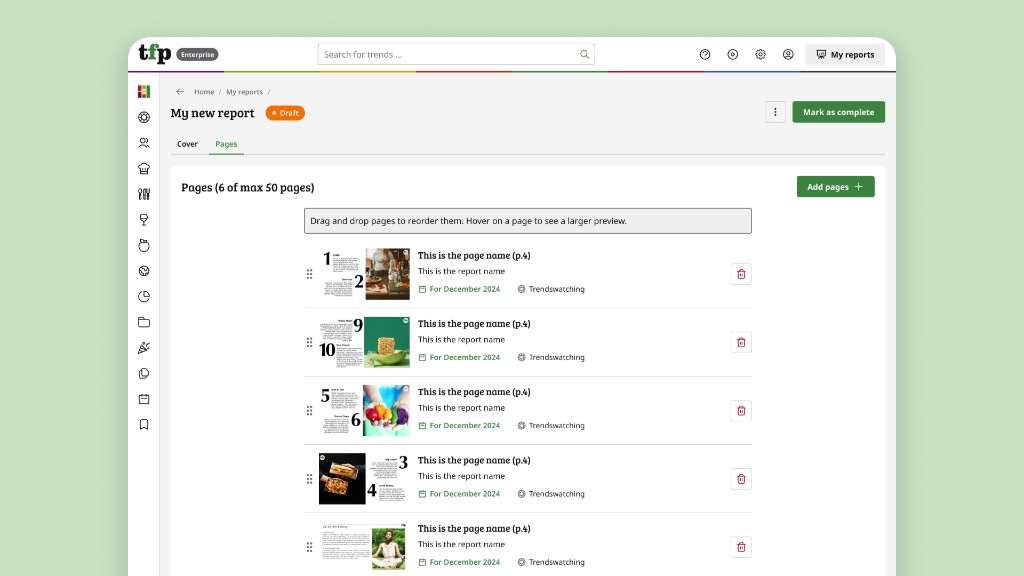Open the pie chart sidebar icon

tap(144, 296)
